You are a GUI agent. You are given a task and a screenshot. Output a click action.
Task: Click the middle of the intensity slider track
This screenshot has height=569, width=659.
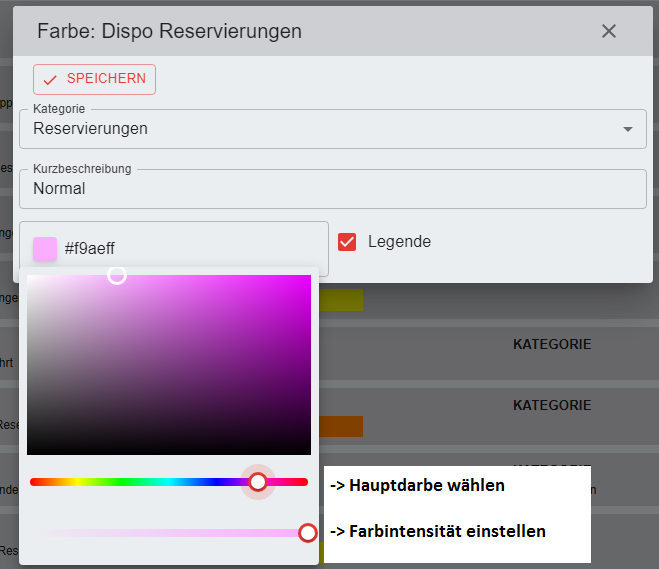click(169, 533)
